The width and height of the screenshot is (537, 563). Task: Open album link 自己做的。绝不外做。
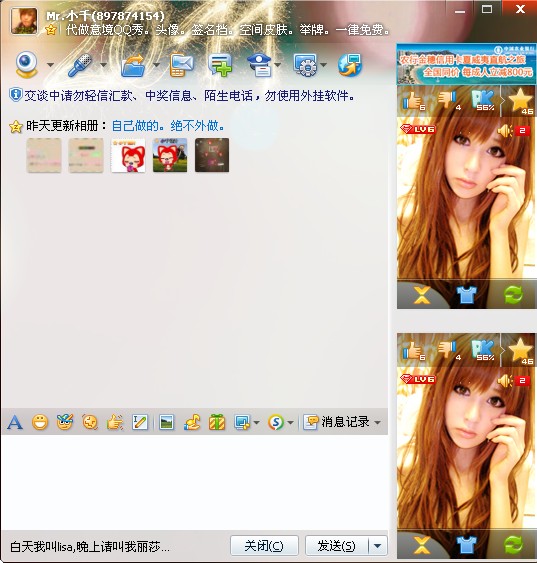click(x=168, y=126)
